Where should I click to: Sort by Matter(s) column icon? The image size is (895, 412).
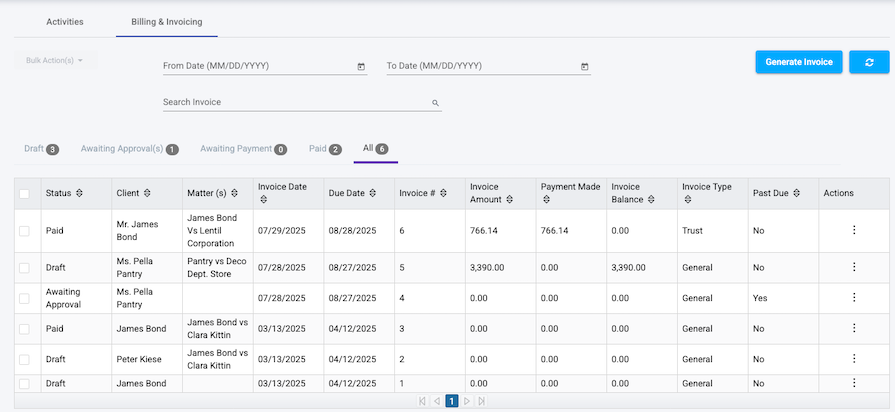coord(234,193)
